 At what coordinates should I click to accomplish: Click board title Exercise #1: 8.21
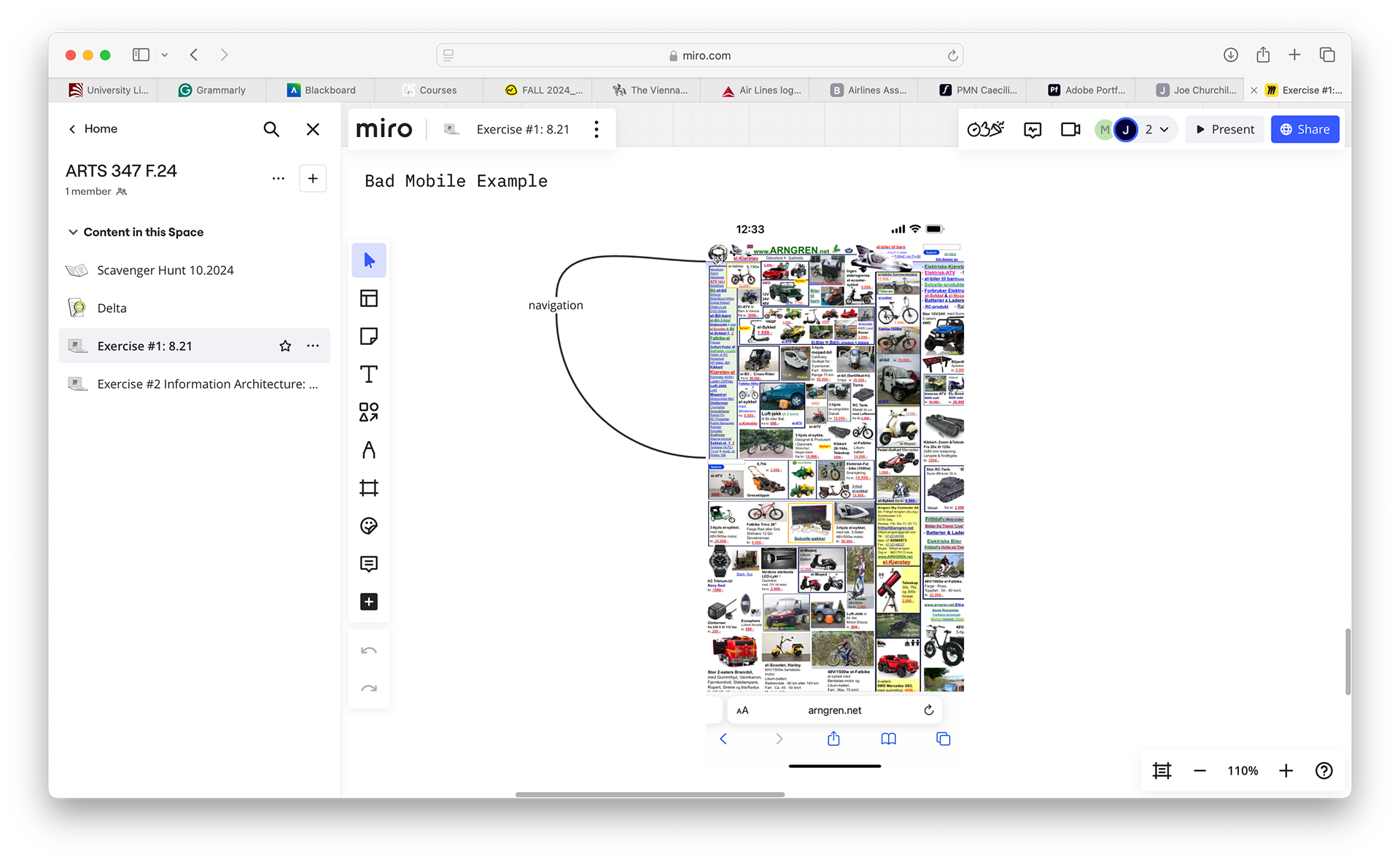523,129
